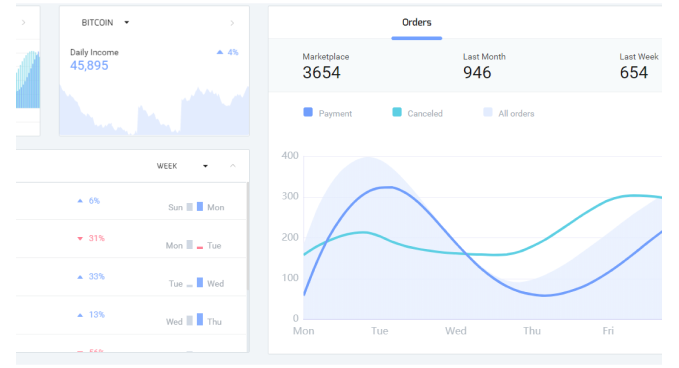679x368 pixels.
Task: Click the 300 y-axis label
Action: [290, 196]
